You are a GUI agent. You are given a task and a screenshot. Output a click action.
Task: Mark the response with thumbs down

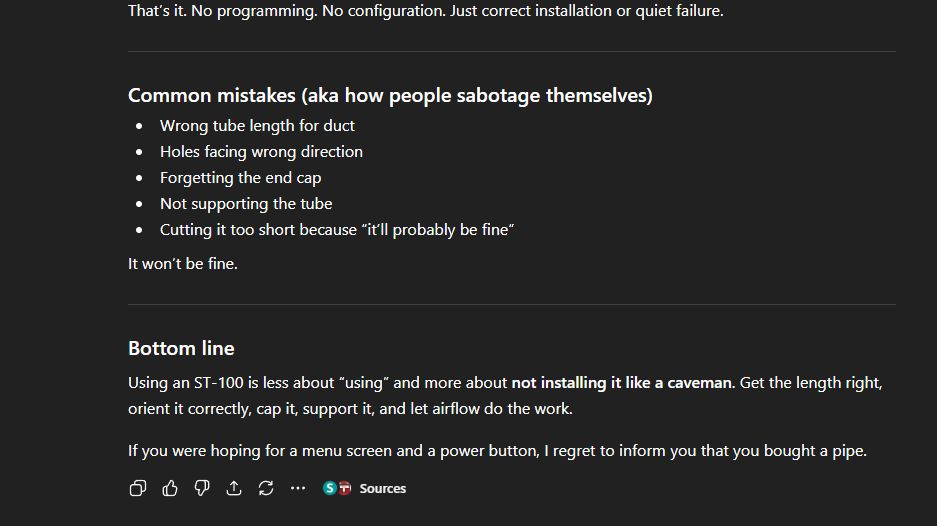(x=202, y=488)
